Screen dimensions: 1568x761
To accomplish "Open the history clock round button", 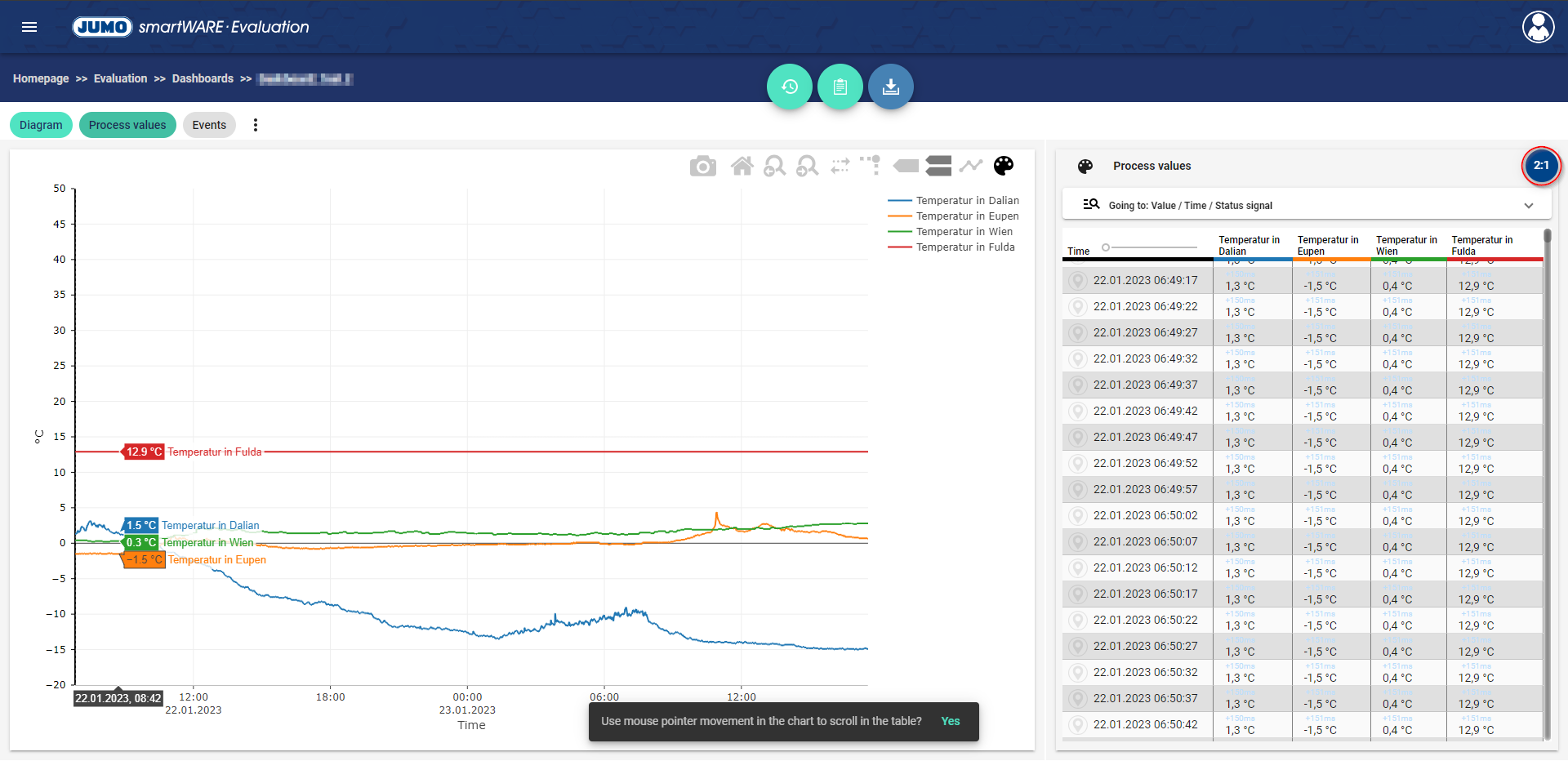I will point(790,87).
